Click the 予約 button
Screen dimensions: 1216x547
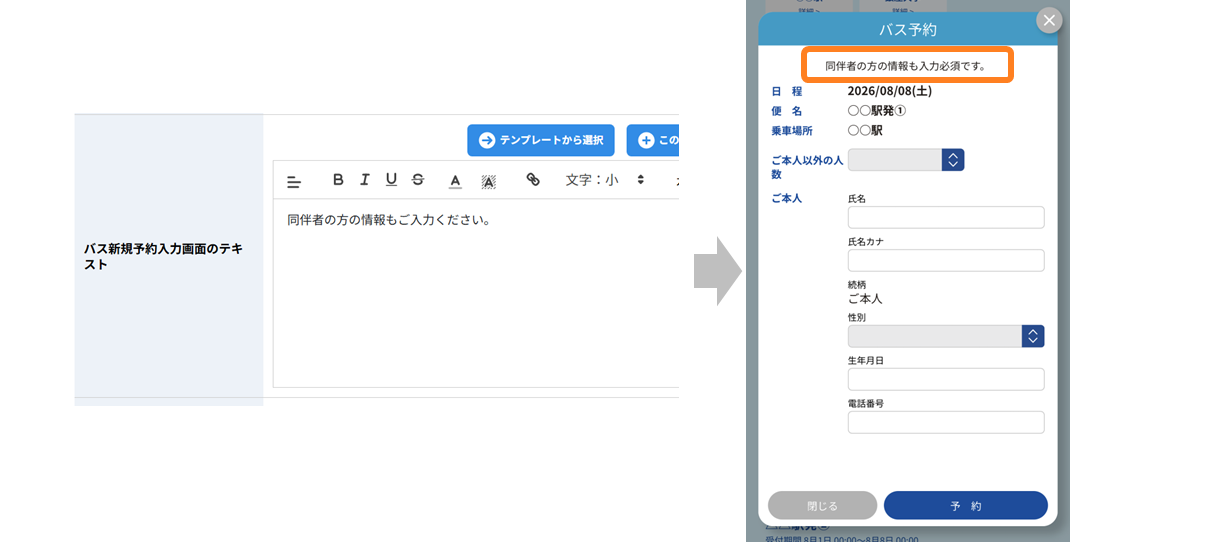966,505
